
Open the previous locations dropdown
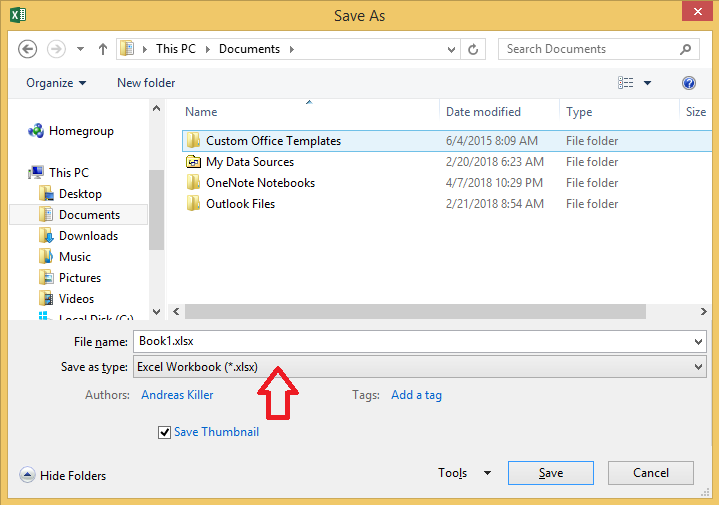[x=451, y=49]
